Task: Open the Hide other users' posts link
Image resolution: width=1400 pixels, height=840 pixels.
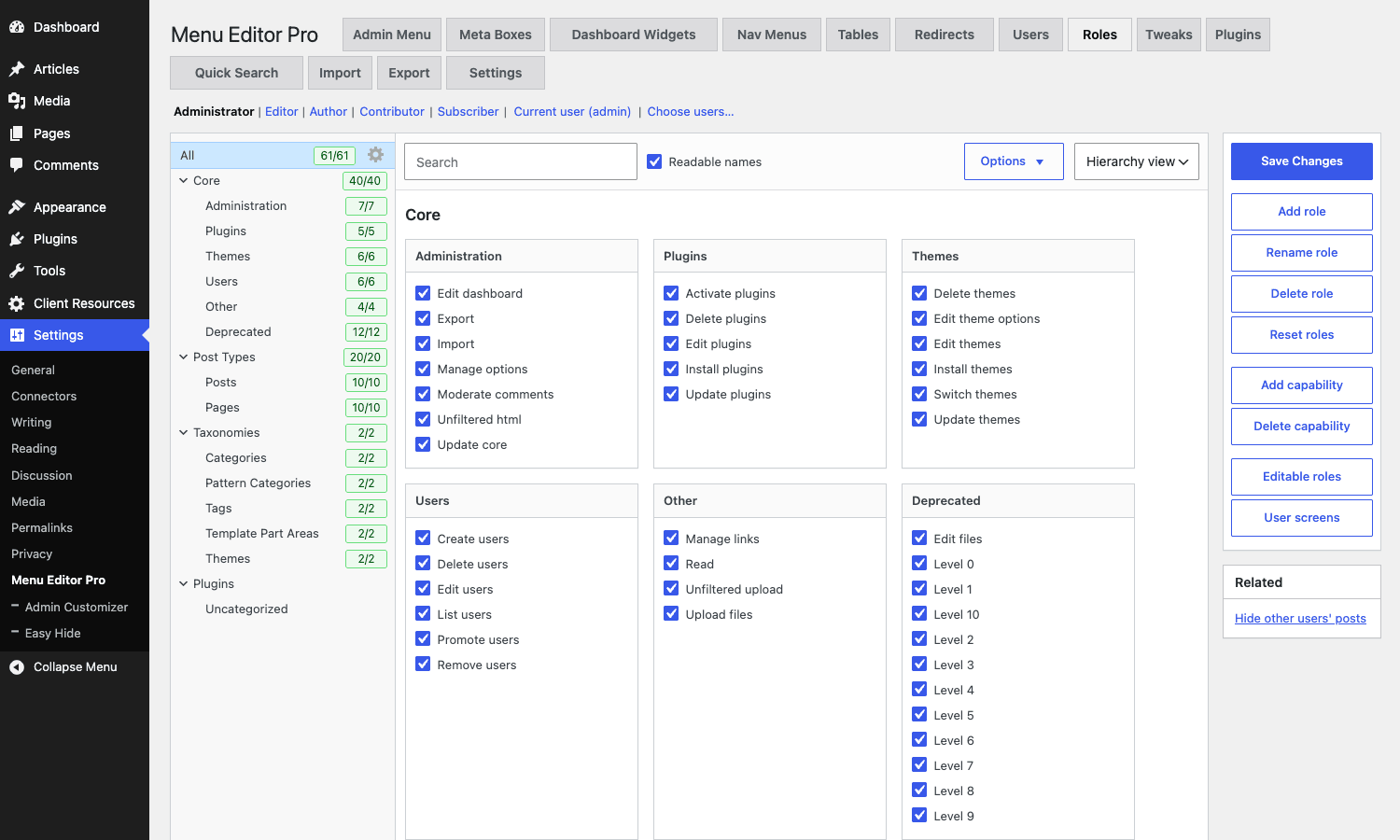Action: tap(1300, 618)
